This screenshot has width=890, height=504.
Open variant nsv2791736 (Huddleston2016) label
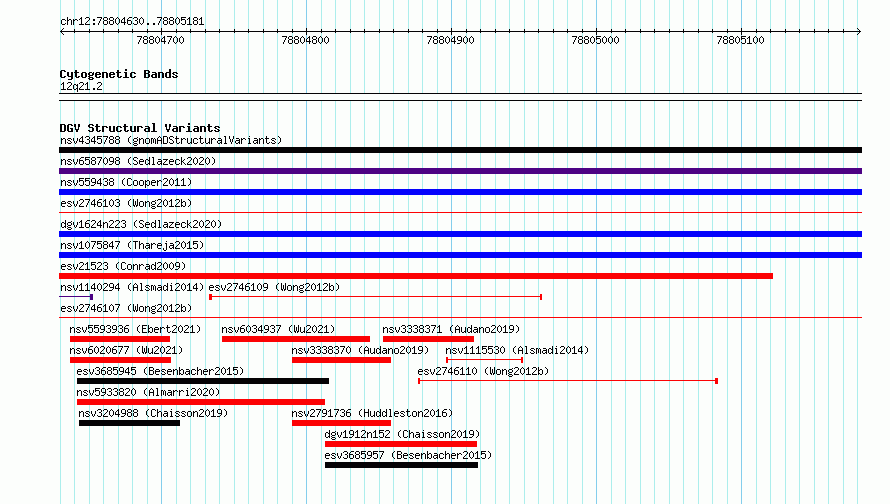(x=372, y=413)
